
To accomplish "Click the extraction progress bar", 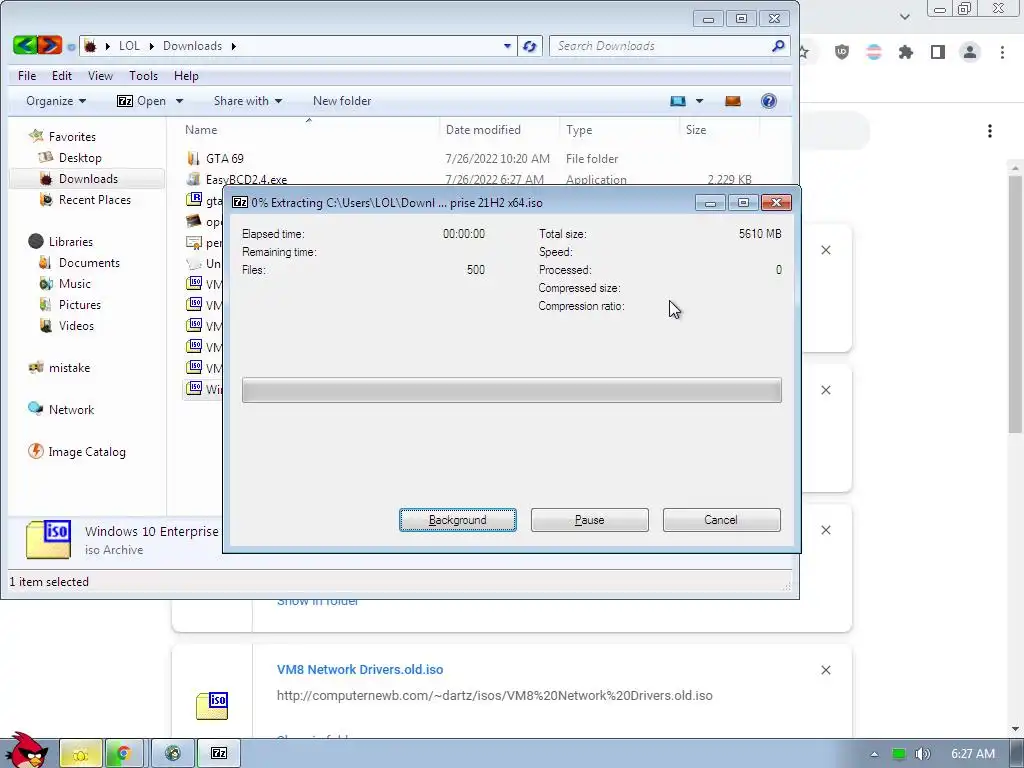I will tap(512, 390).
